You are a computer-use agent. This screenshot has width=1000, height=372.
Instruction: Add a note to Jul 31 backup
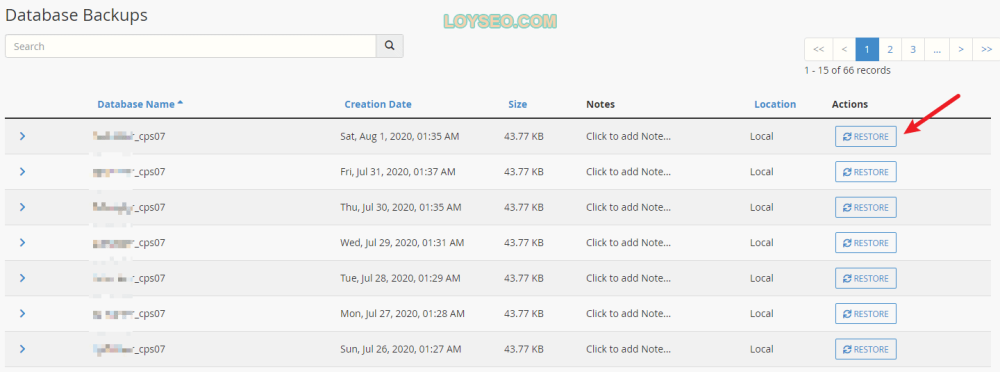[628, 172]
